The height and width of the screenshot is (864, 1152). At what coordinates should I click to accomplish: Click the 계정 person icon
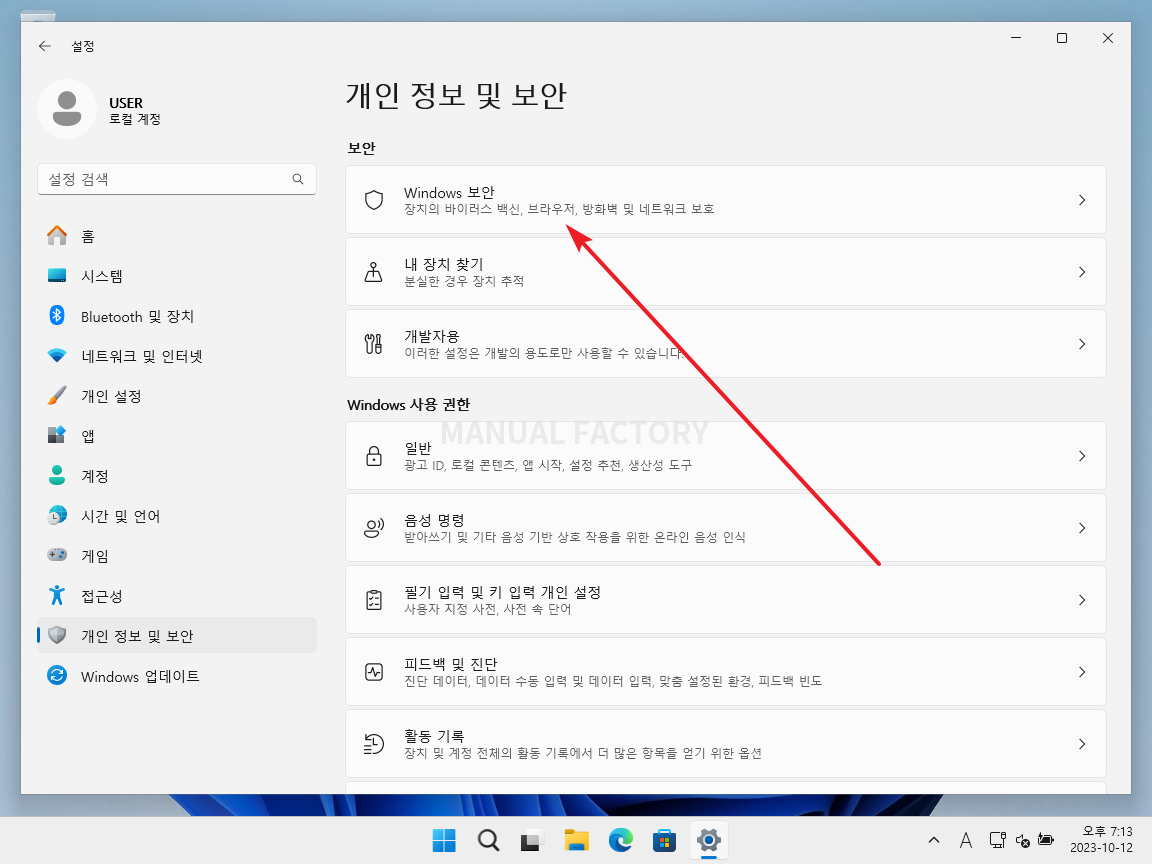pyautogui.click(x=57, y=475)
